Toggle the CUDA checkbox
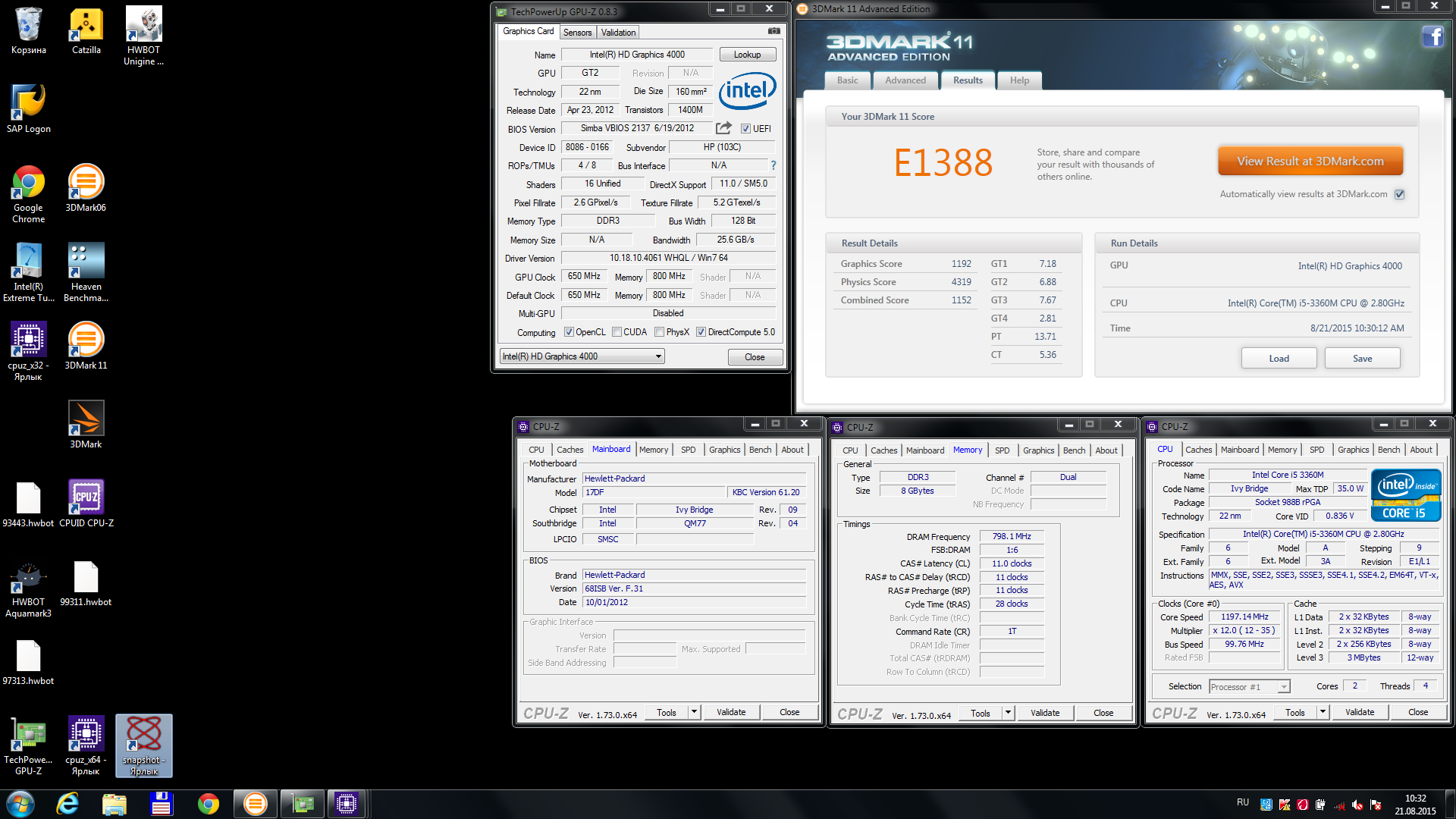 coord(617,332)
